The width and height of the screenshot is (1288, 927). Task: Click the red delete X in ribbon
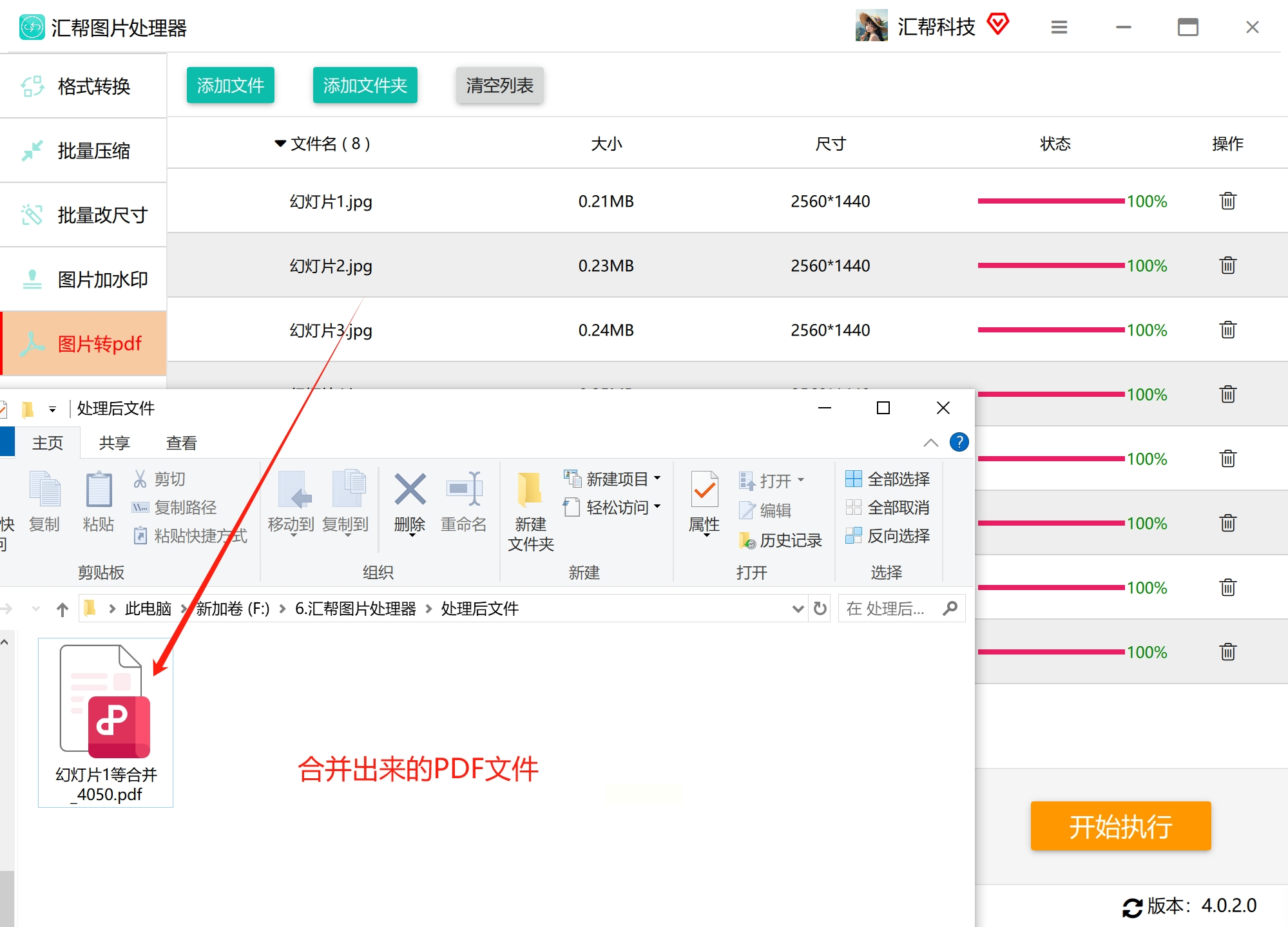(x=410, y=490)
